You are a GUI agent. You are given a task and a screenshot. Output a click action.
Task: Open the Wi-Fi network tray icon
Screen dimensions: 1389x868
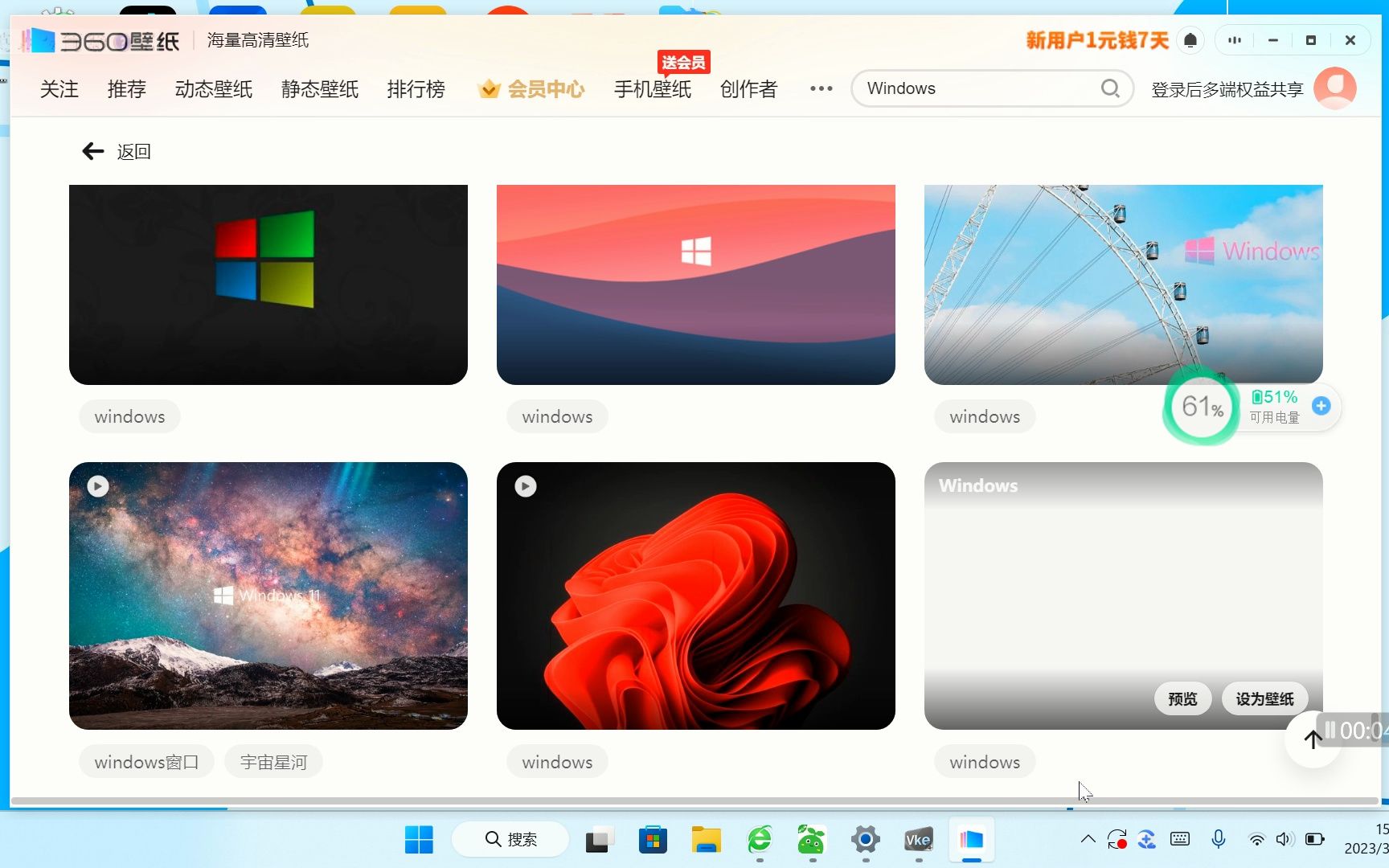[1256, 840]
